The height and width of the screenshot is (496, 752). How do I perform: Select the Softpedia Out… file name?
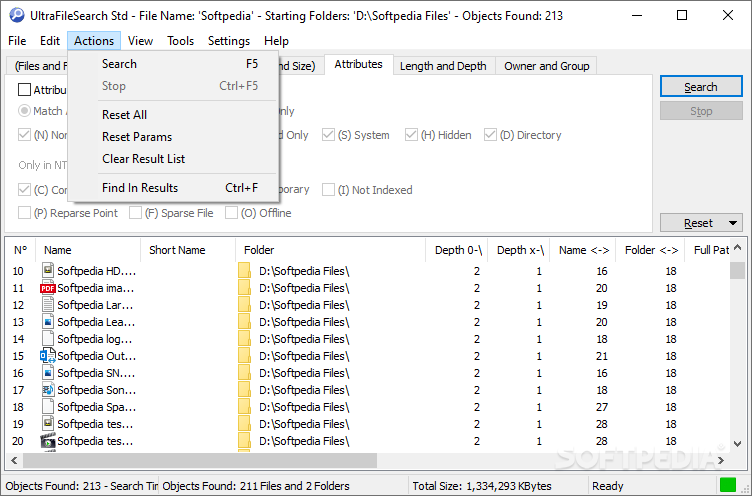(96, 356)
